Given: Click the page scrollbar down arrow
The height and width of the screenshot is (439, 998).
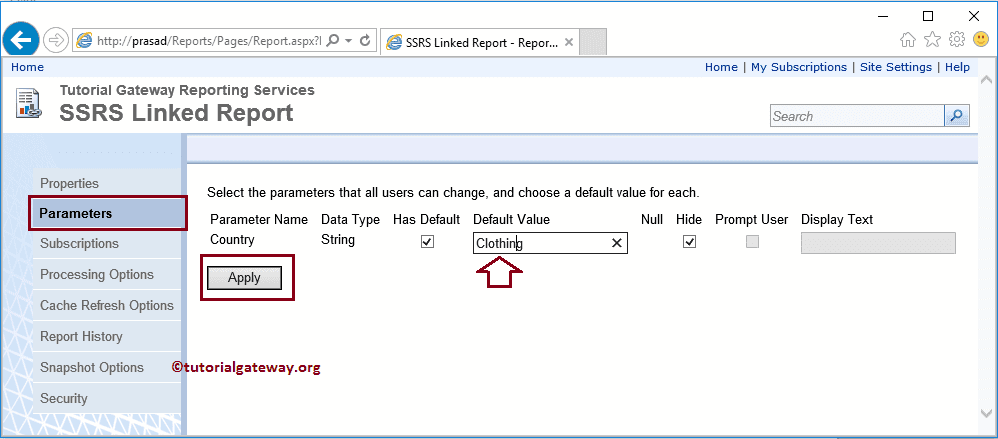Looking at the screenshot, I should 987,414.
